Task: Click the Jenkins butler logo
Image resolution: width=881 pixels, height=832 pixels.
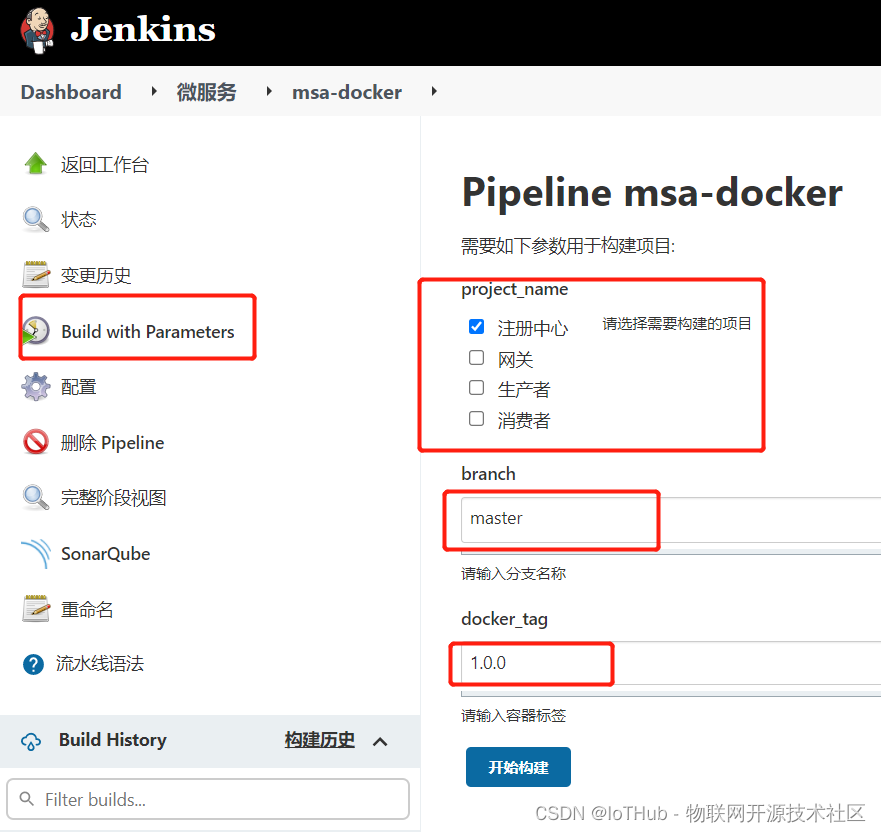Action: (x=37, y=30)
